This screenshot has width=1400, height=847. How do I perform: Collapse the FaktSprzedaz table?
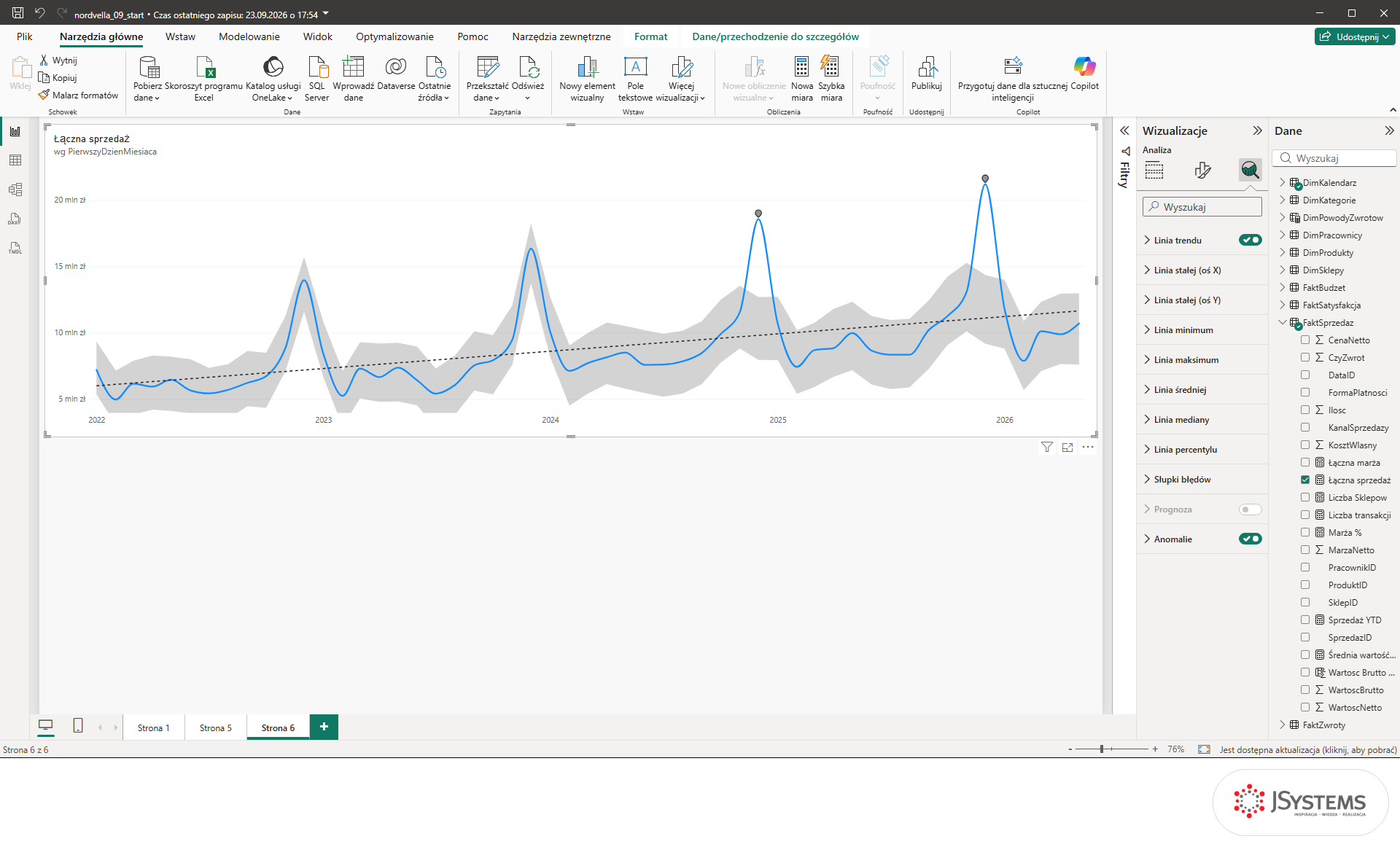point(1283,322)
